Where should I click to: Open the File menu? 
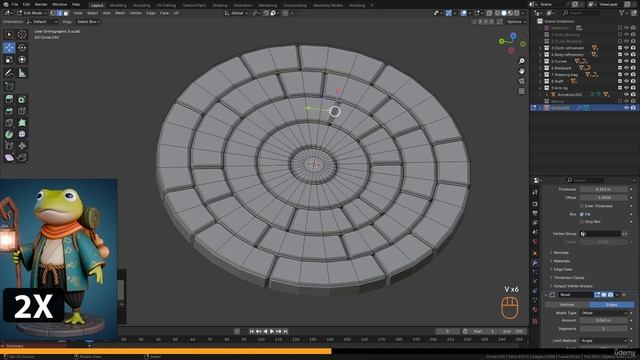click(15, 4)
